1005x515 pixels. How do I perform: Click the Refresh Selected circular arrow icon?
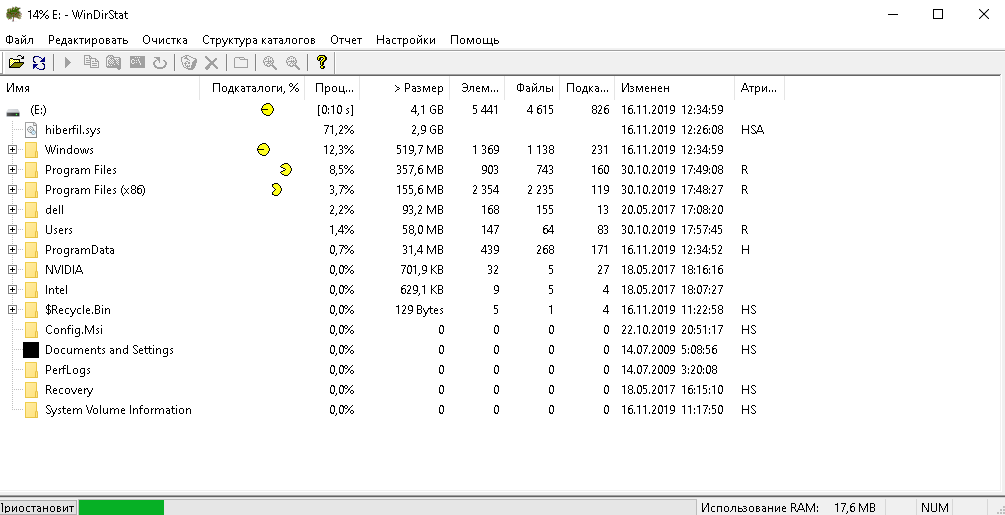[x=160, y=62]
